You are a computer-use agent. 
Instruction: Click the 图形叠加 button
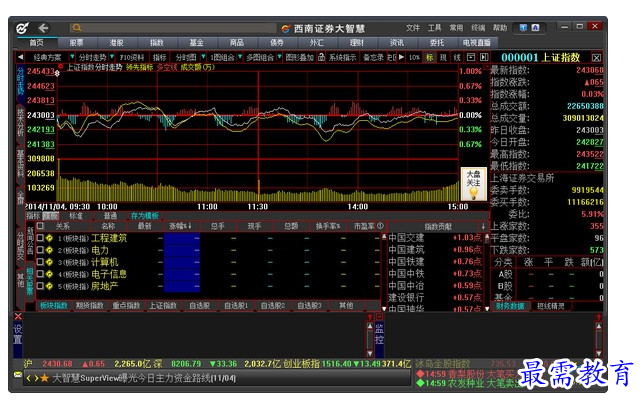(x=300, y=57)
